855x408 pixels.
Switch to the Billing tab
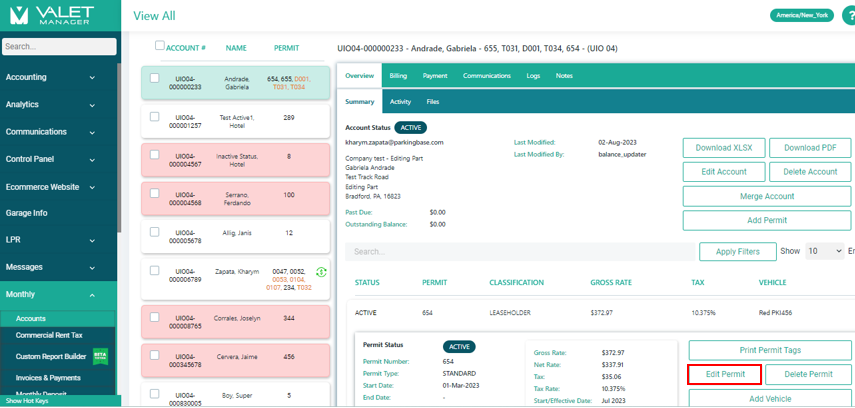(398, 75)
